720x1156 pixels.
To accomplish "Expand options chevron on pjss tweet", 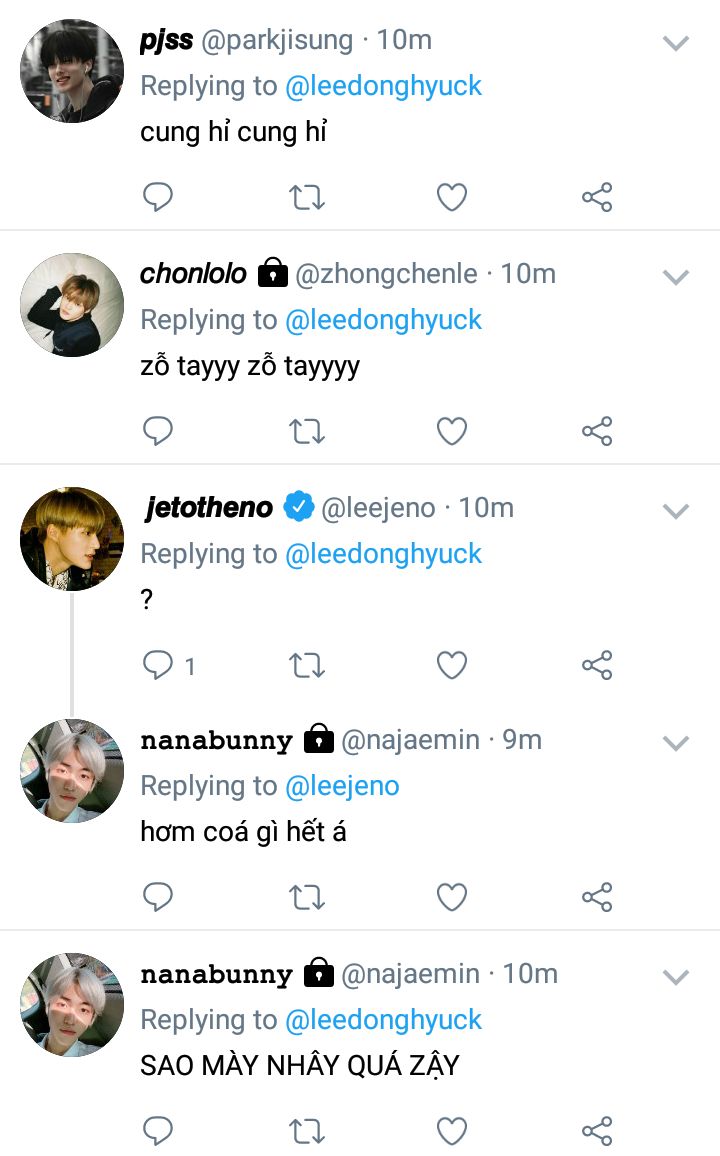I will pos(676,43).
